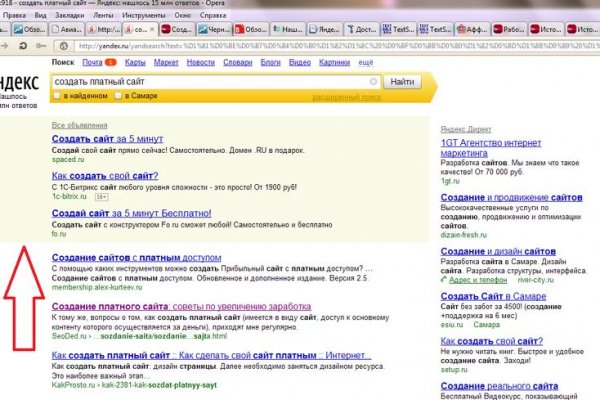
Task: Enable the 'в найденном' checkbox
Action: tap(56, 96)
